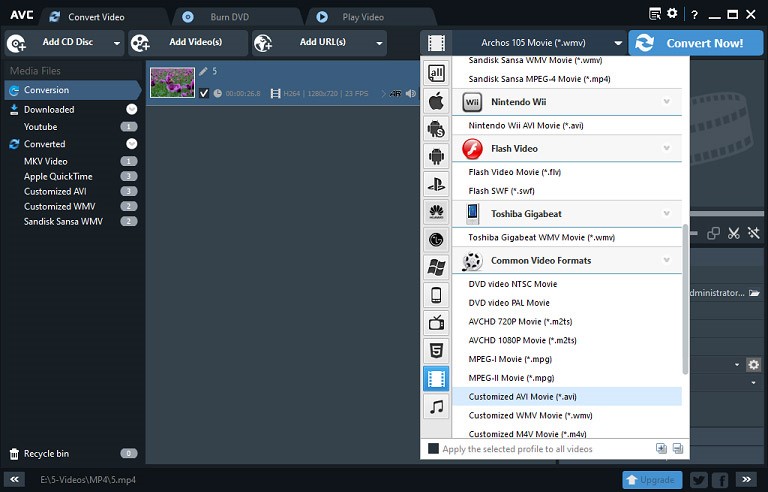Click the scissors trim video icon
Screen dimensions: 768x492
coord(733,233)
